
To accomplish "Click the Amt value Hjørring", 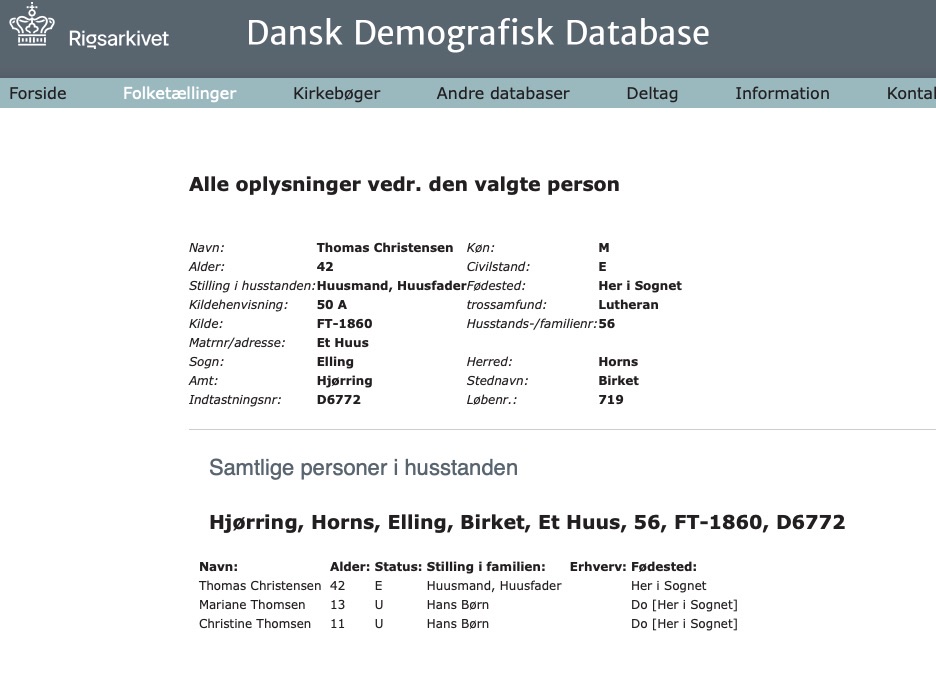I will 344,381.
